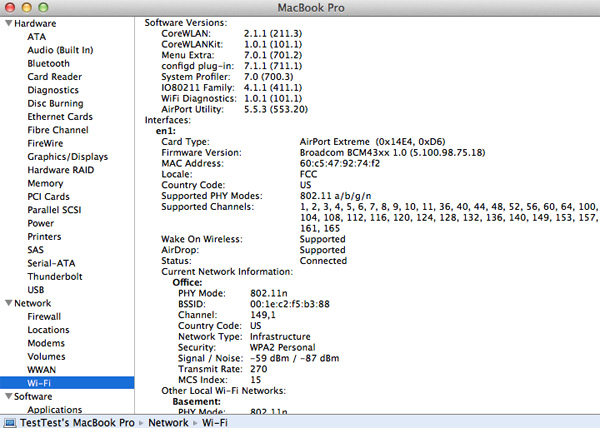Collapse the Hardware section triangle
Screen dimensions: 600x428
coord(8,23)
